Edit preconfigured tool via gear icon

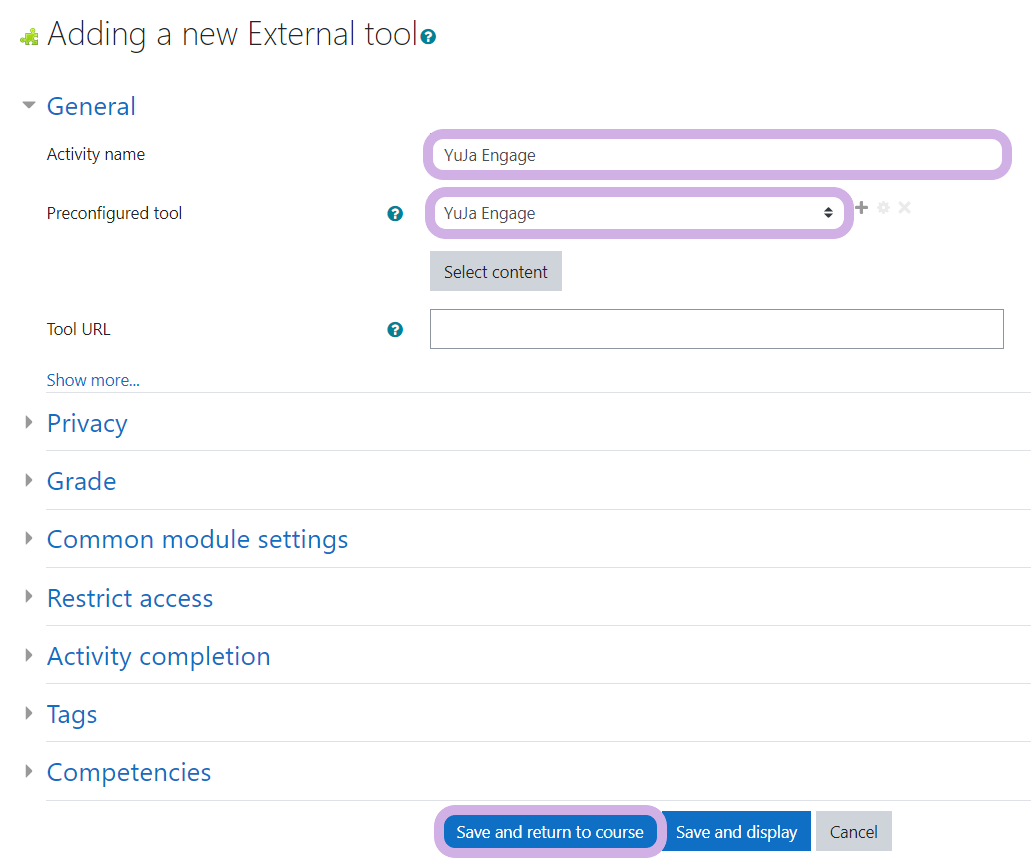pyautogui.click(x=883, y=208)
